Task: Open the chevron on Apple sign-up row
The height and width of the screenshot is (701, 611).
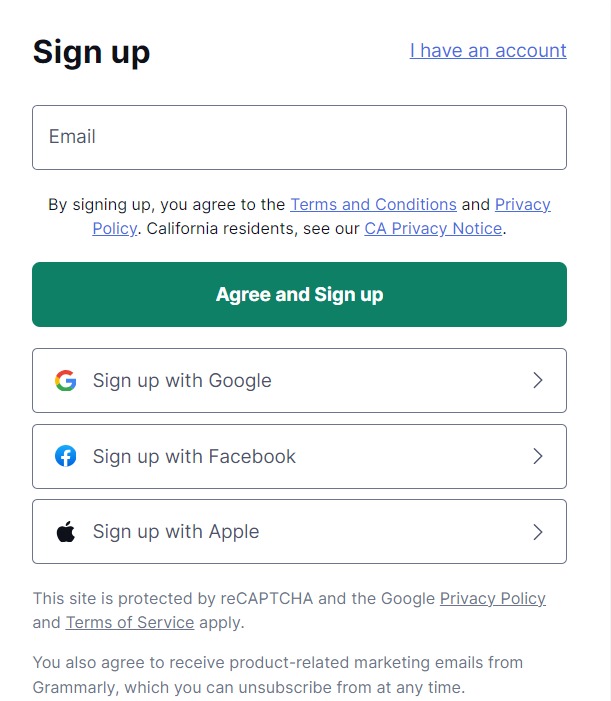Action: pyautogui.click(x=538, y=532)
